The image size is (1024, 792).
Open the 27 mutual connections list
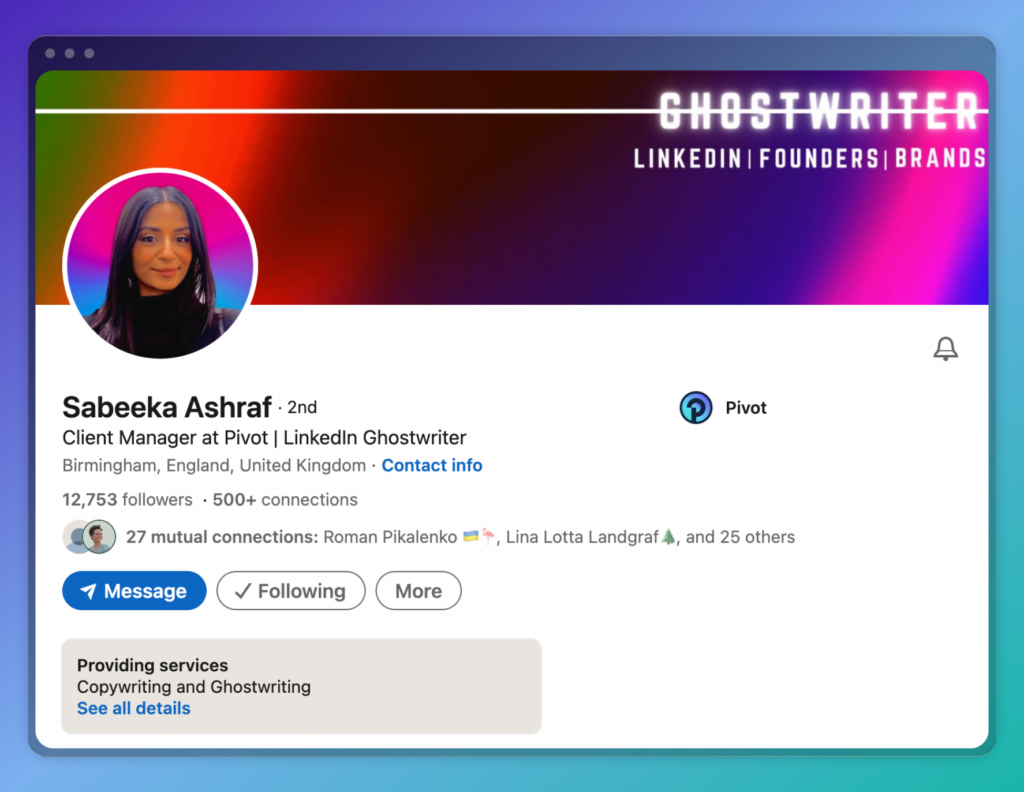[x=222, y=537]
